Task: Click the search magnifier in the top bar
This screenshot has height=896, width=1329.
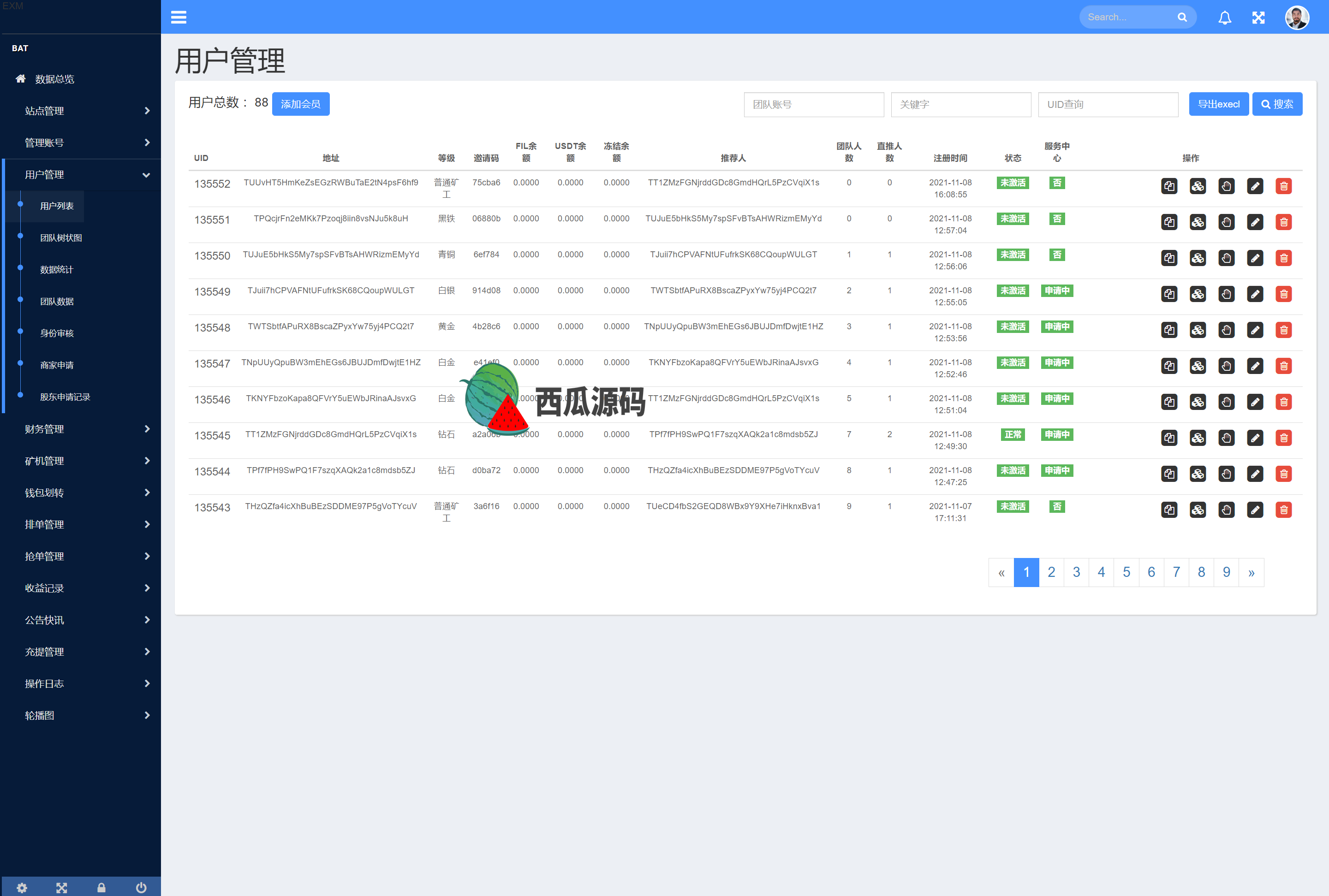Action: coord(1182,18)
